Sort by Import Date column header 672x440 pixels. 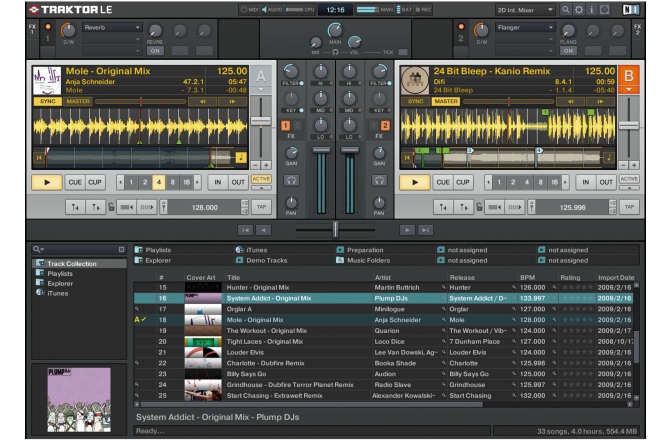point(616,277)
